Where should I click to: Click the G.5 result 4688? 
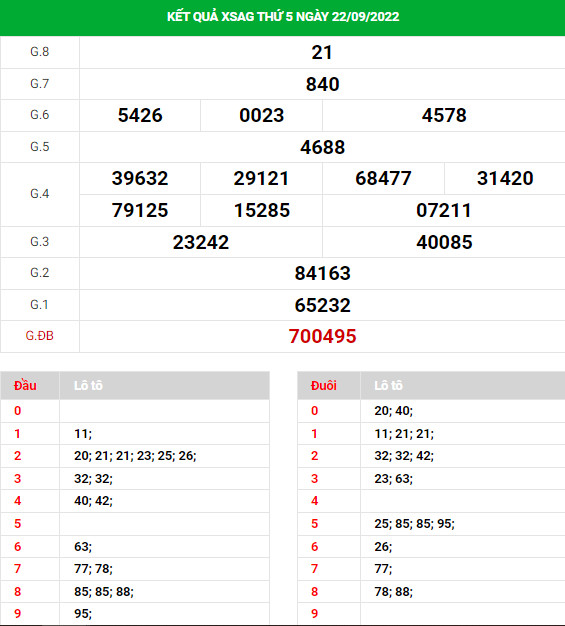pyautogui.click(x=323, y=147)
